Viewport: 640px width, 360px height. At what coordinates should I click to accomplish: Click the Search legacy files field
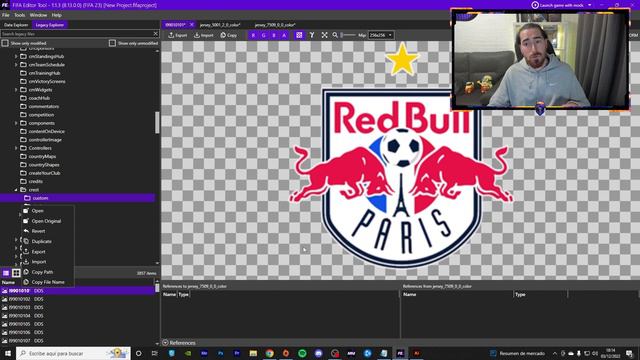point(76,34)
